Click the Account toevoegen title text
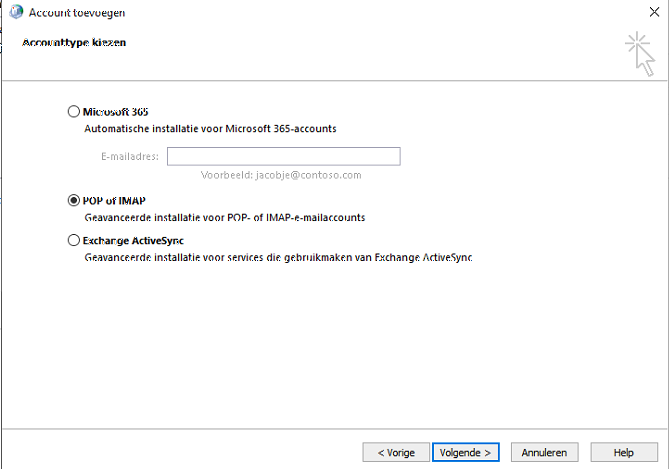Screen dimensions: 669x469 (x=77, y=13)
